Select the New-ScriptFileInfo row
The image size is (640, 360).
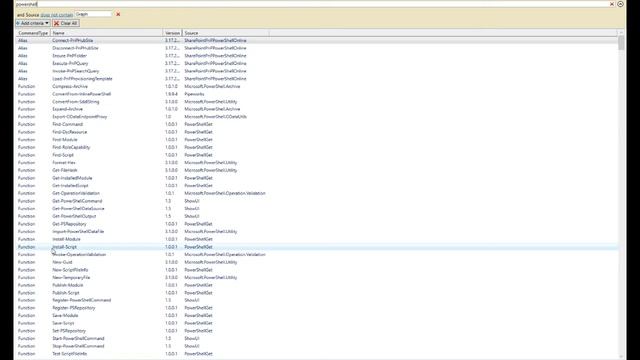(x=317, y=270)
